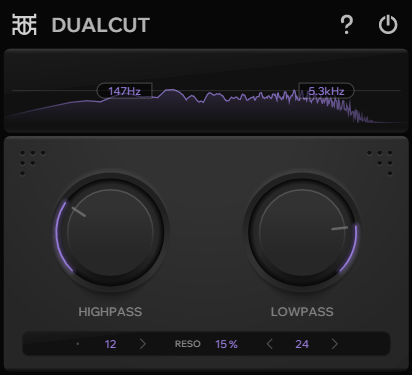The width and height of the screenshot is (412, 375).
Task: Click the Lowpass cutoff knob
Action: pyautogui.click(x=302, y=231)
